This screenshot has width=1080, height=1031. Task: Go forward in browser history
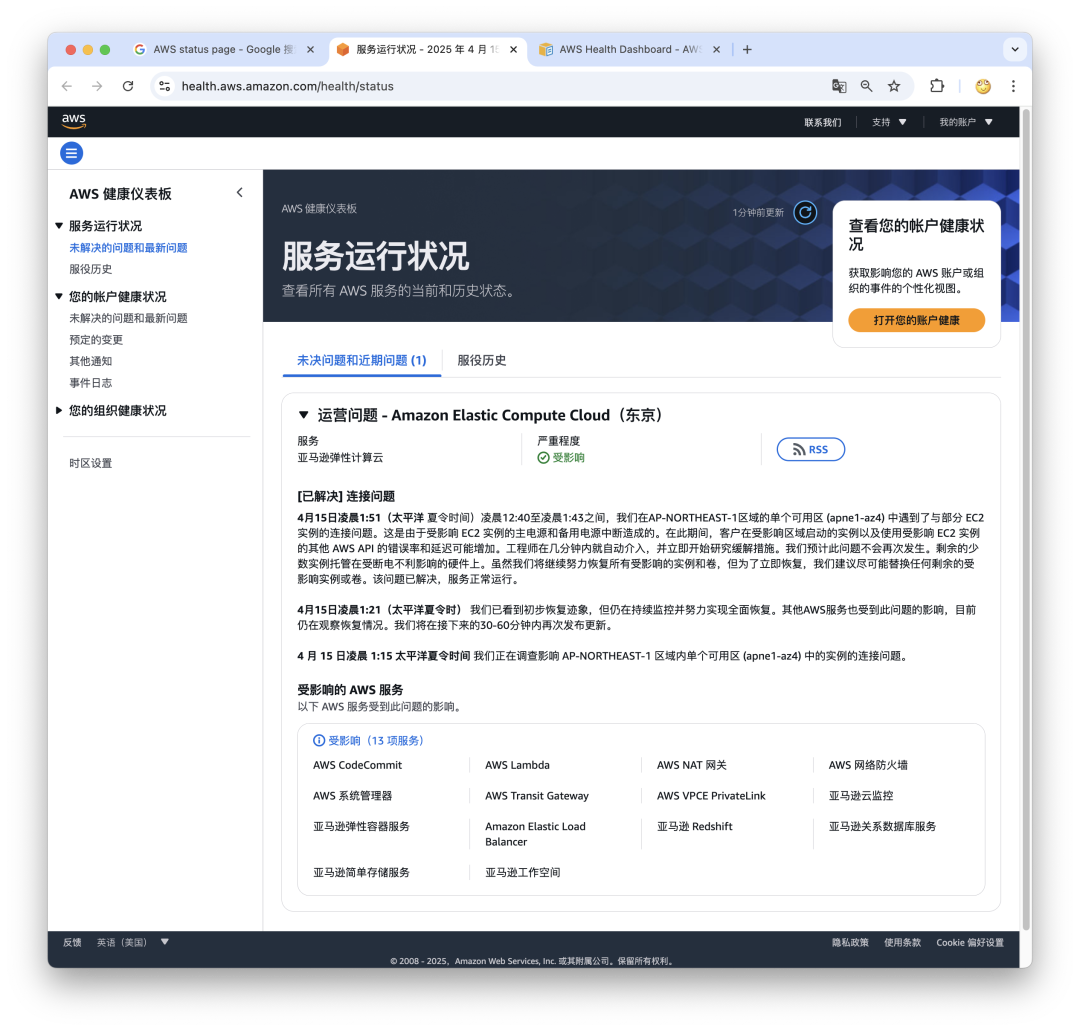click(97, 86)
